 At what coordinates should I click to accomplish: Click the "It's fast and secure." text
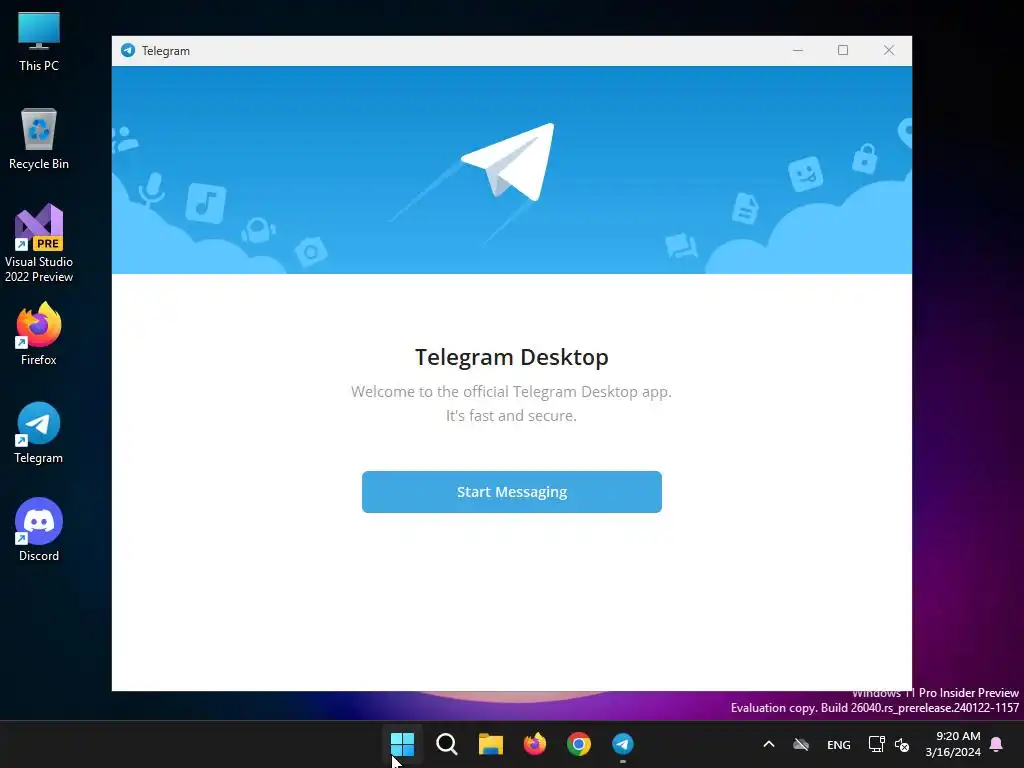point(511,415)
